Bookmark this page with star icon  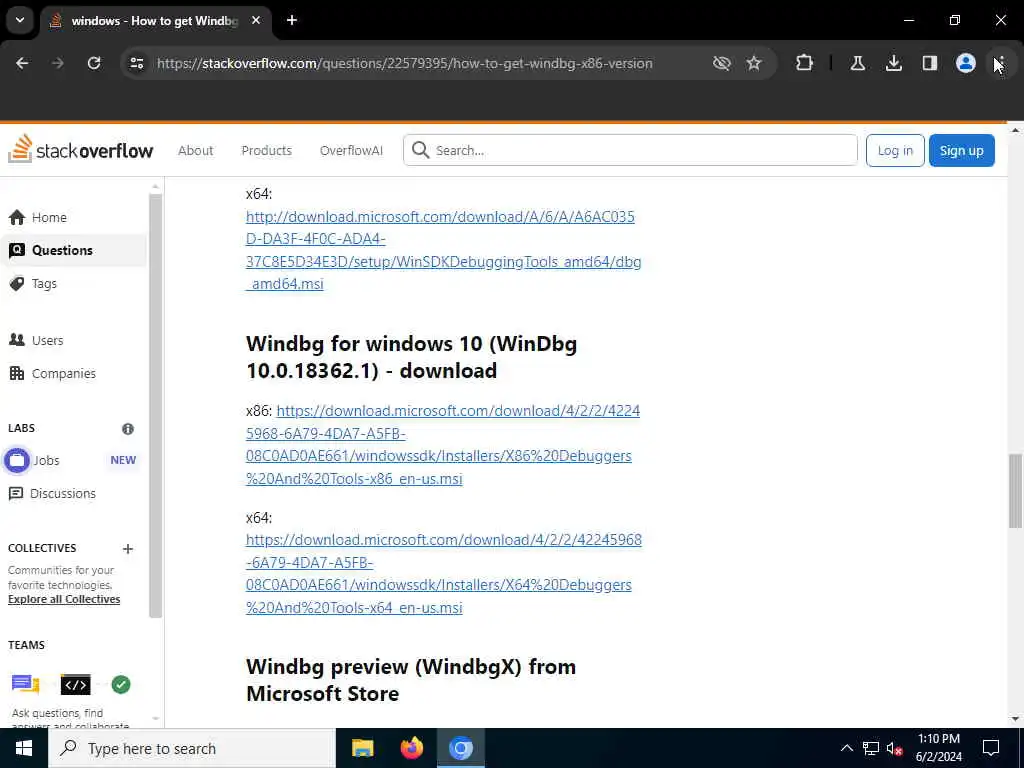754,63
